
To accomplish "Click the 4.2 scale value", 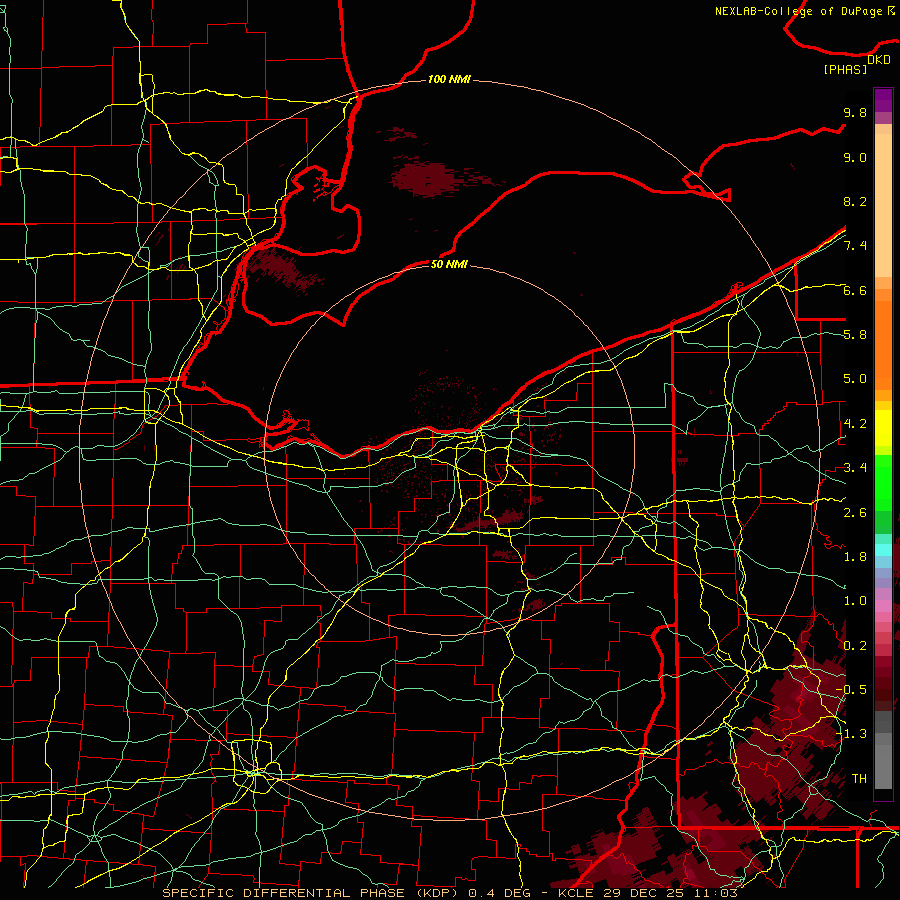I will [x=855, y=424].
